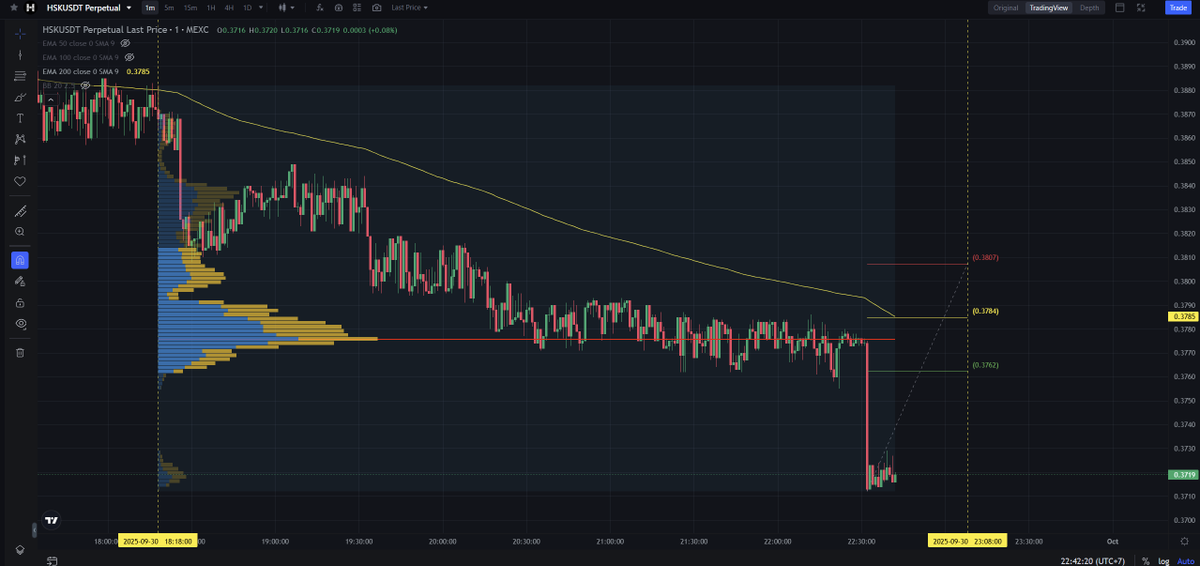Switch to the Original chart view

tap(1005, 7)
